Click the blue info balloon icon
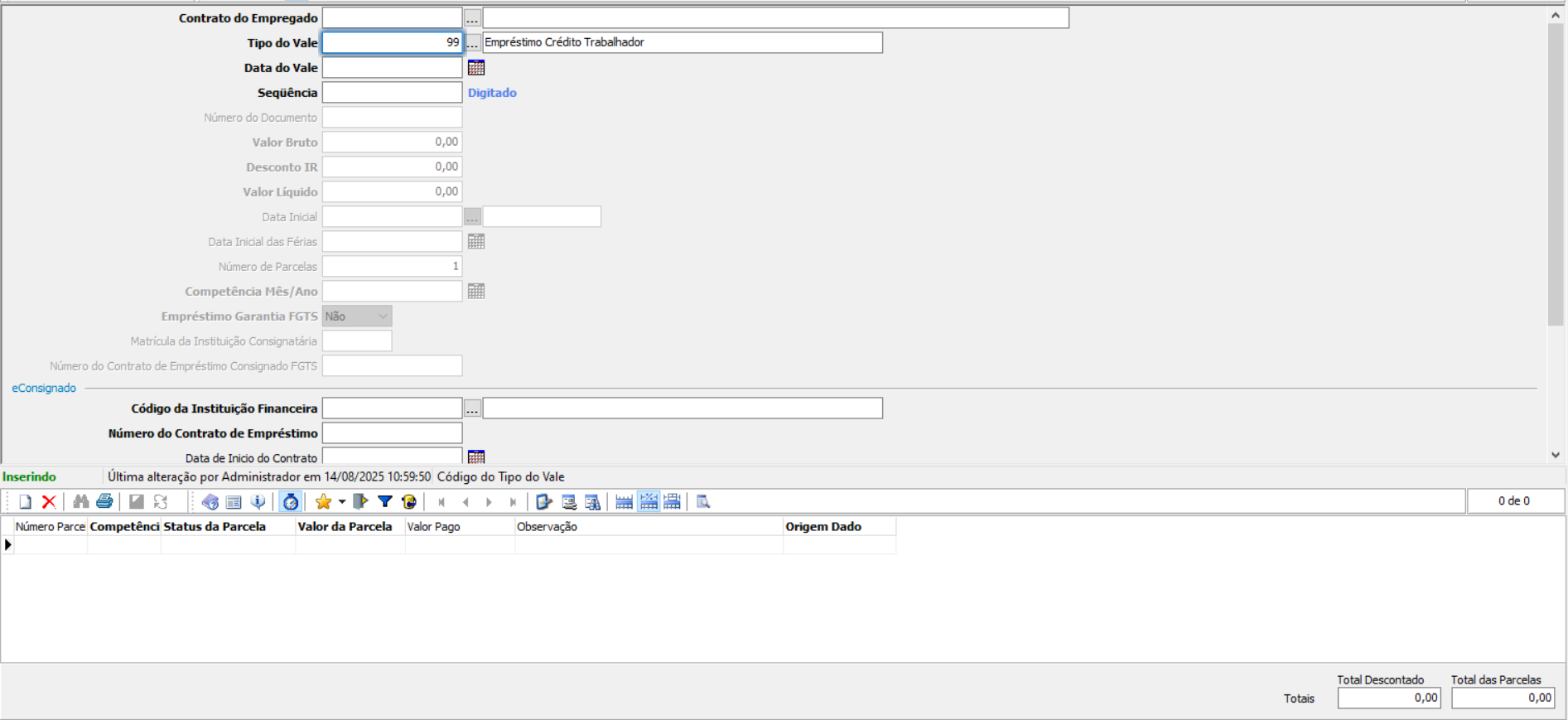The height and width of the screenshot is (720, 1568). tap(258, 502)
